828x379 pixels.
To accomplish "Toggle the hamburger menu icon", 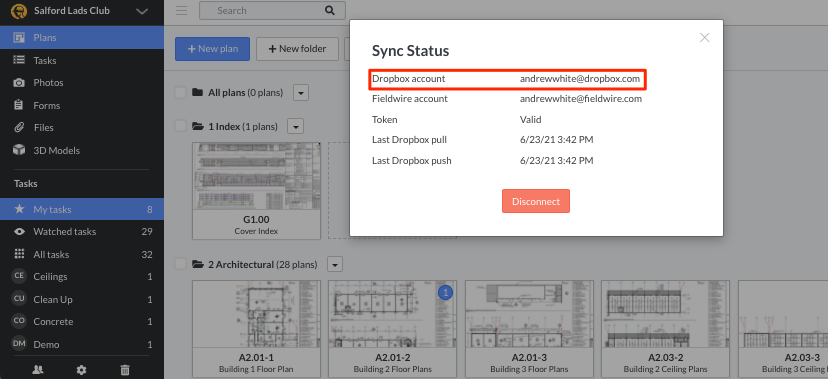I will point(182,11).
